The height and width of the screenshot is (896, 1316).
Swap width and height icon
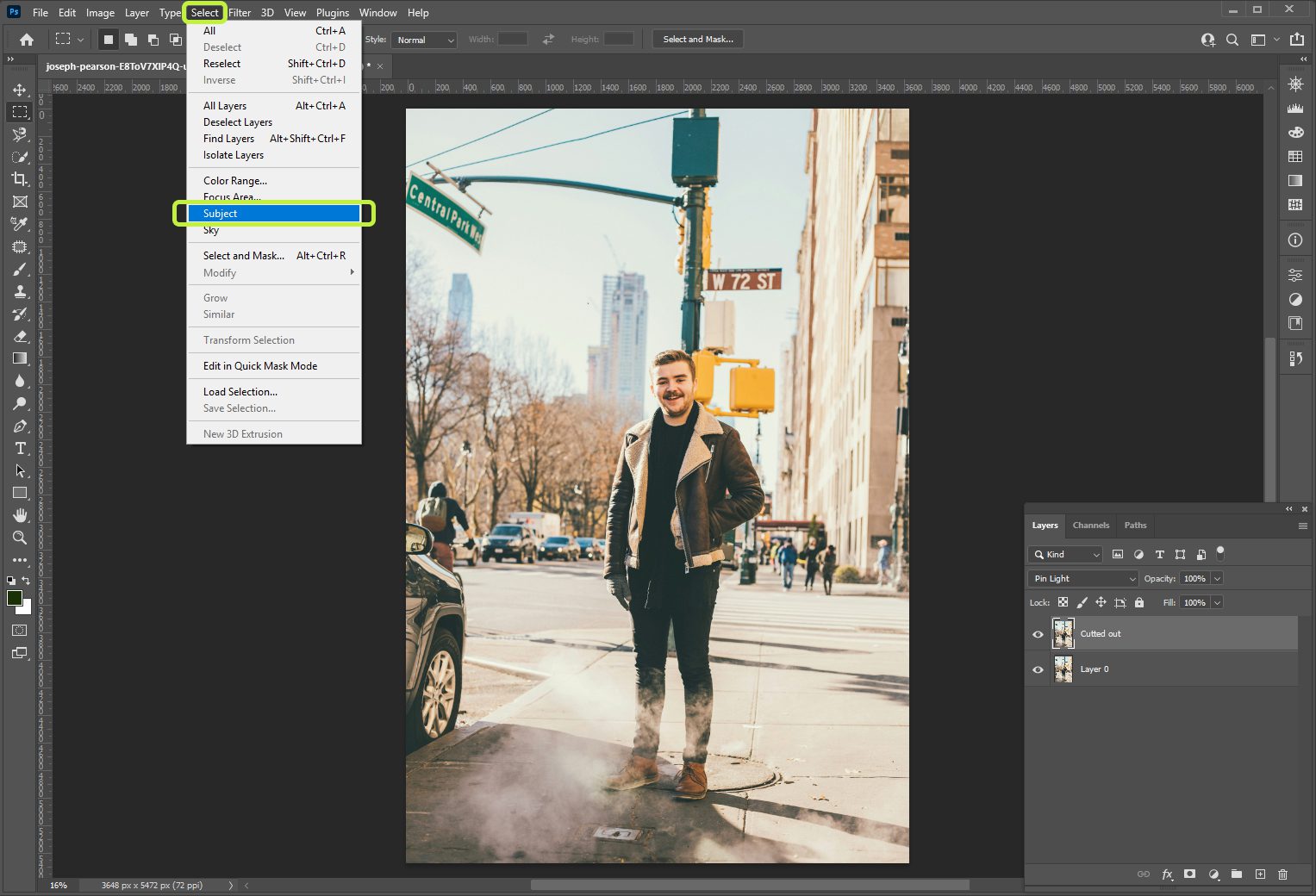click(x=548, y=40)
